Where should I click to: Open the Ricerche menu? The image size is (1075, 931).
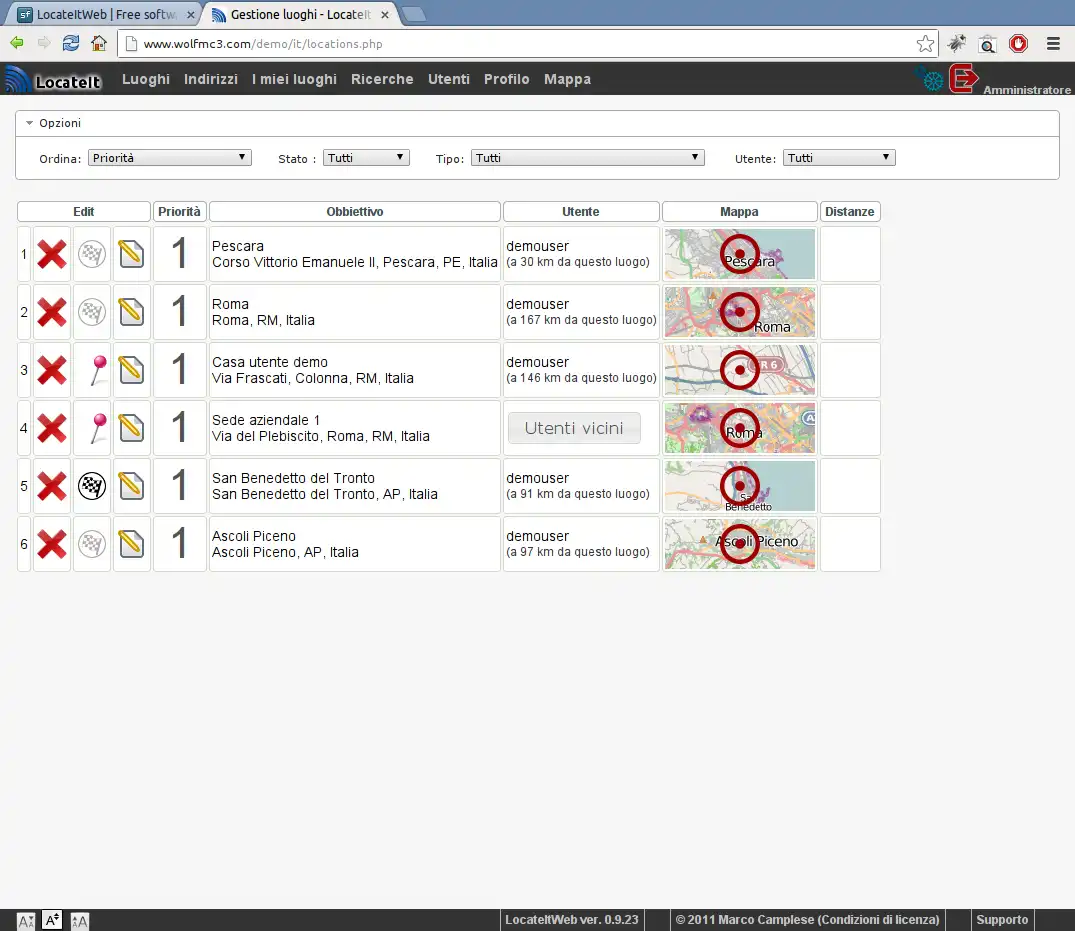pos(382,80)
